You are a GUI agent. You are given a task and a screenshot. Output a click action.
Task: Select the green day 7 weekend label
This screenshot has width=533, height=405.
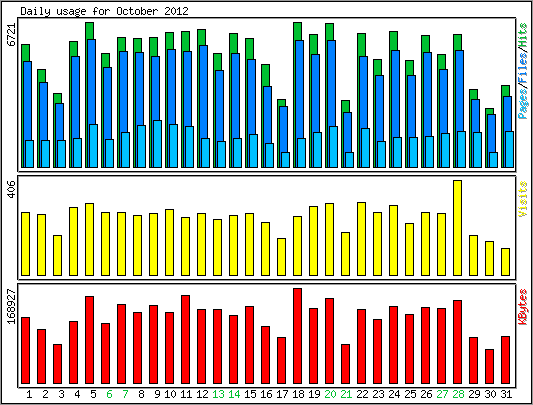[x=125, y=394]
